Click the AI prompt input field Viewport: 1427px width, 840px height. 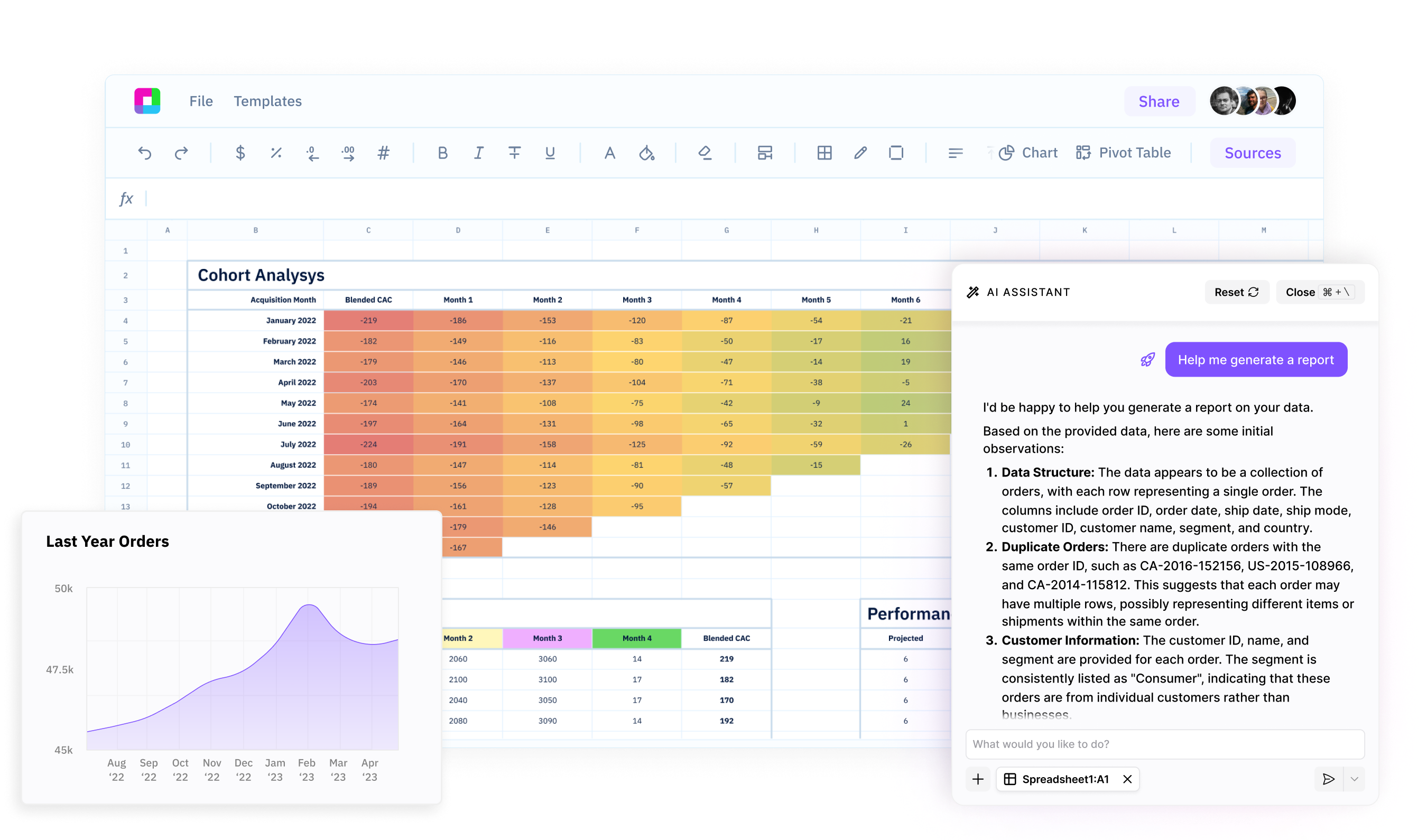[1164, 744]
